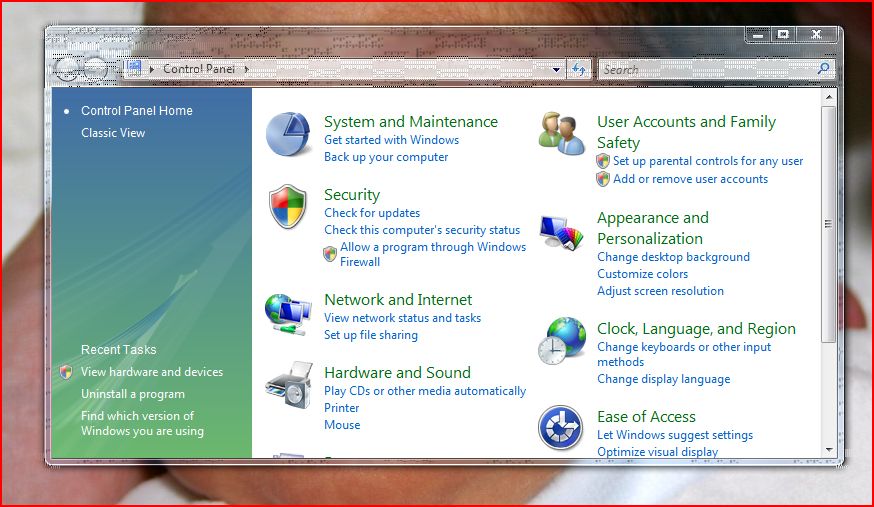Image resolution: width=874 pixels, height=507 pixels.
Task: Click the Ease of Access blue circle icon
Action: (561, 427)
